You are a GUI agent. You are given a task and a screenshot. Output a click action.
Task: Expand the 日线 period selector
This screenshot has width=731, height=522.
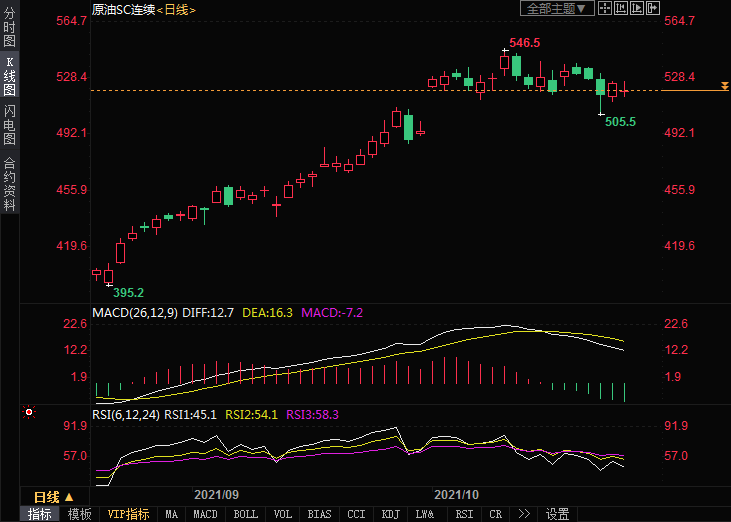point(54,497)
